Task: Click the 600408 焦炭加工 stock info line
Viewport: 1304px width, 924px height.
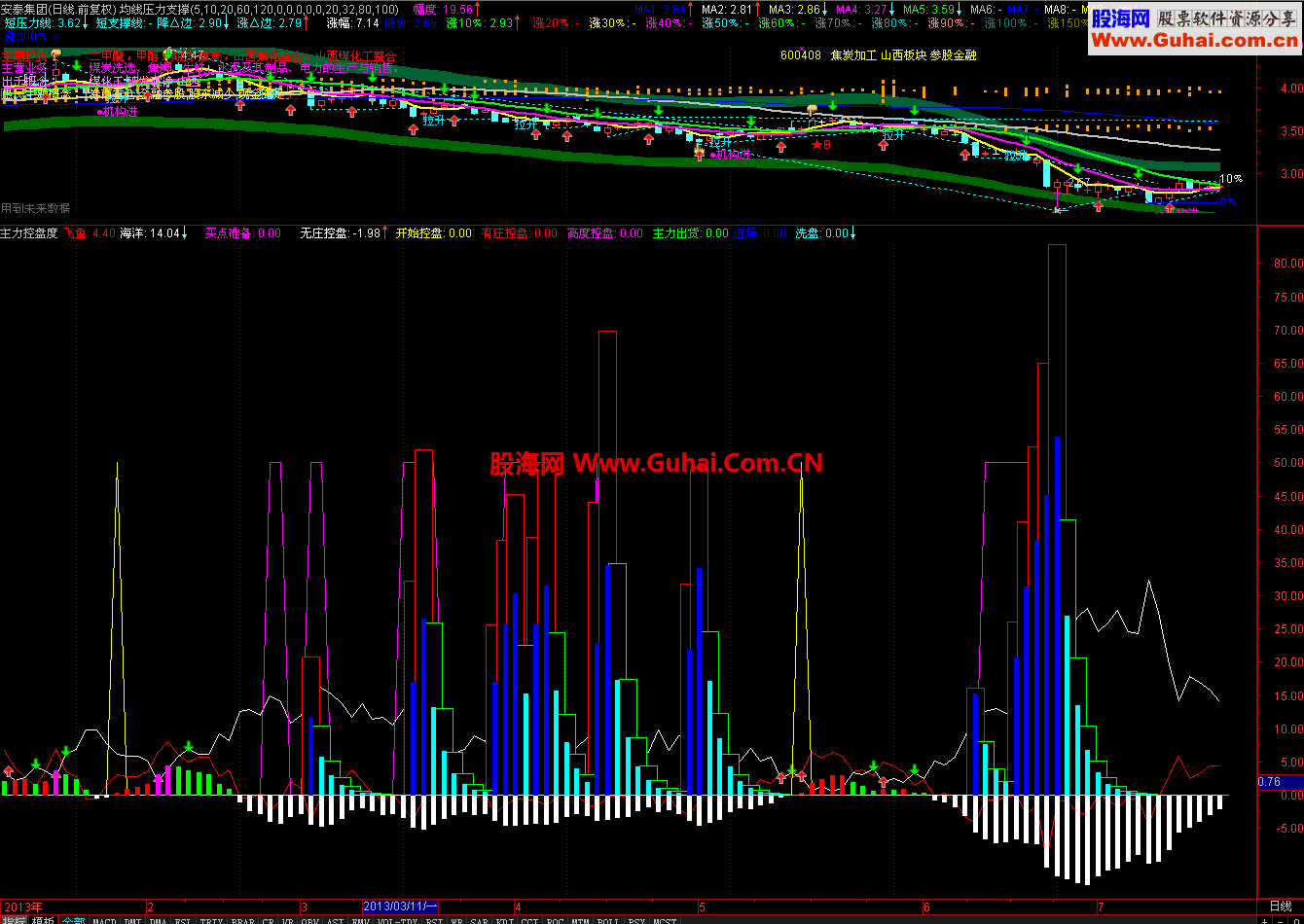Action: pos(878,55)
